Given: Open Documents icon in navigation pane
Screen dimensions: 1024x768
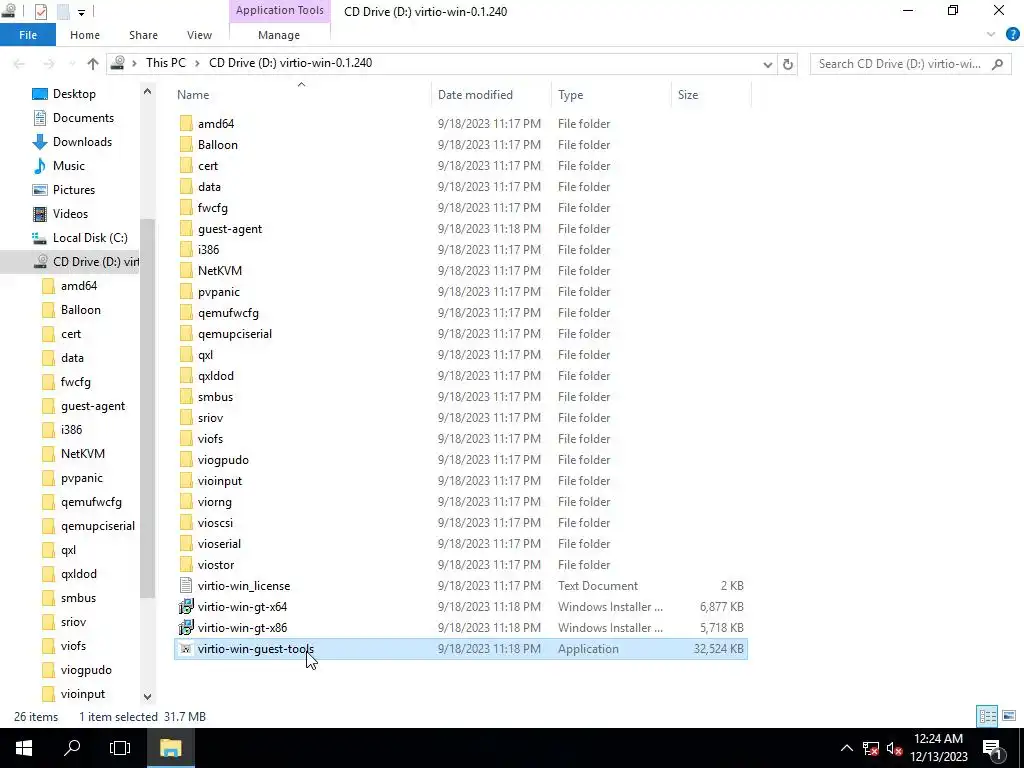Looking at the screenshot, I should [40, 118].
